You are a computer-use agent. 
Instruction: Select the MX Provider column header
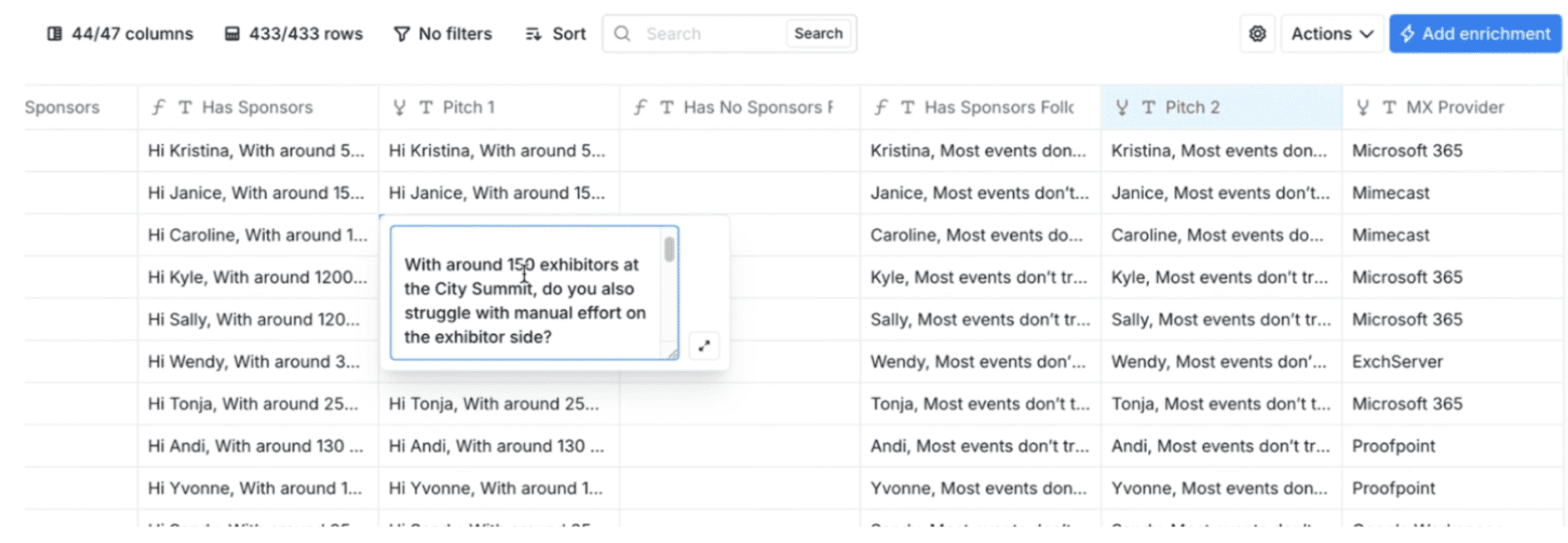click(1454, 107)
